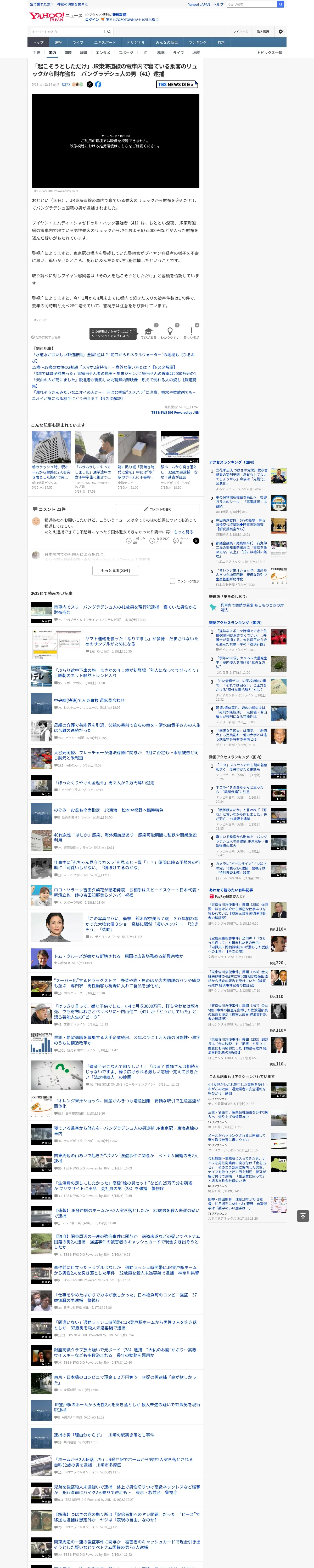
Task: Open 購入履歴 link
Action: [x=263, y=32]
